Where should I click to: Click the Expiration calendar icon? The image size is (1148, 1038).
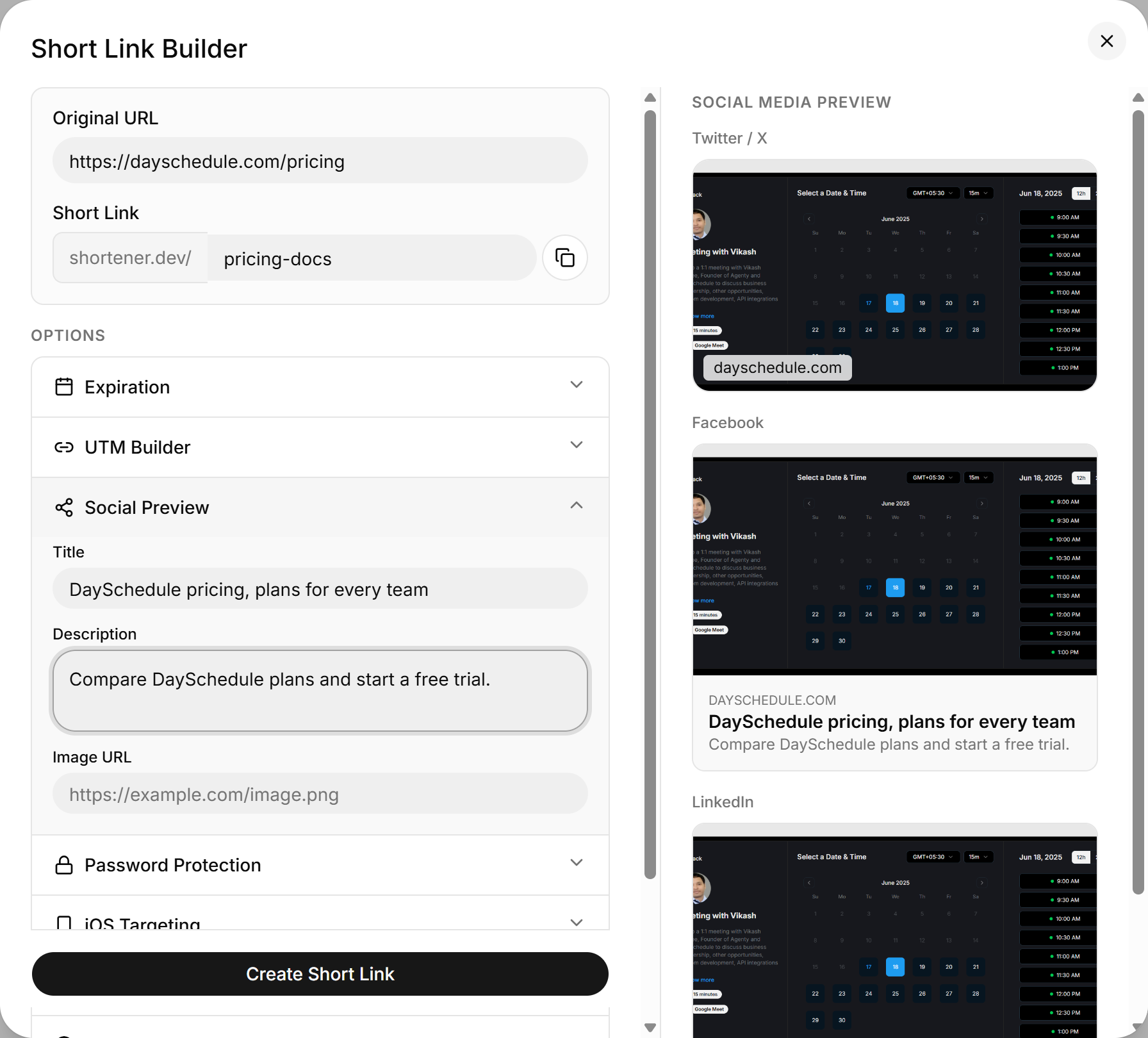64,387
